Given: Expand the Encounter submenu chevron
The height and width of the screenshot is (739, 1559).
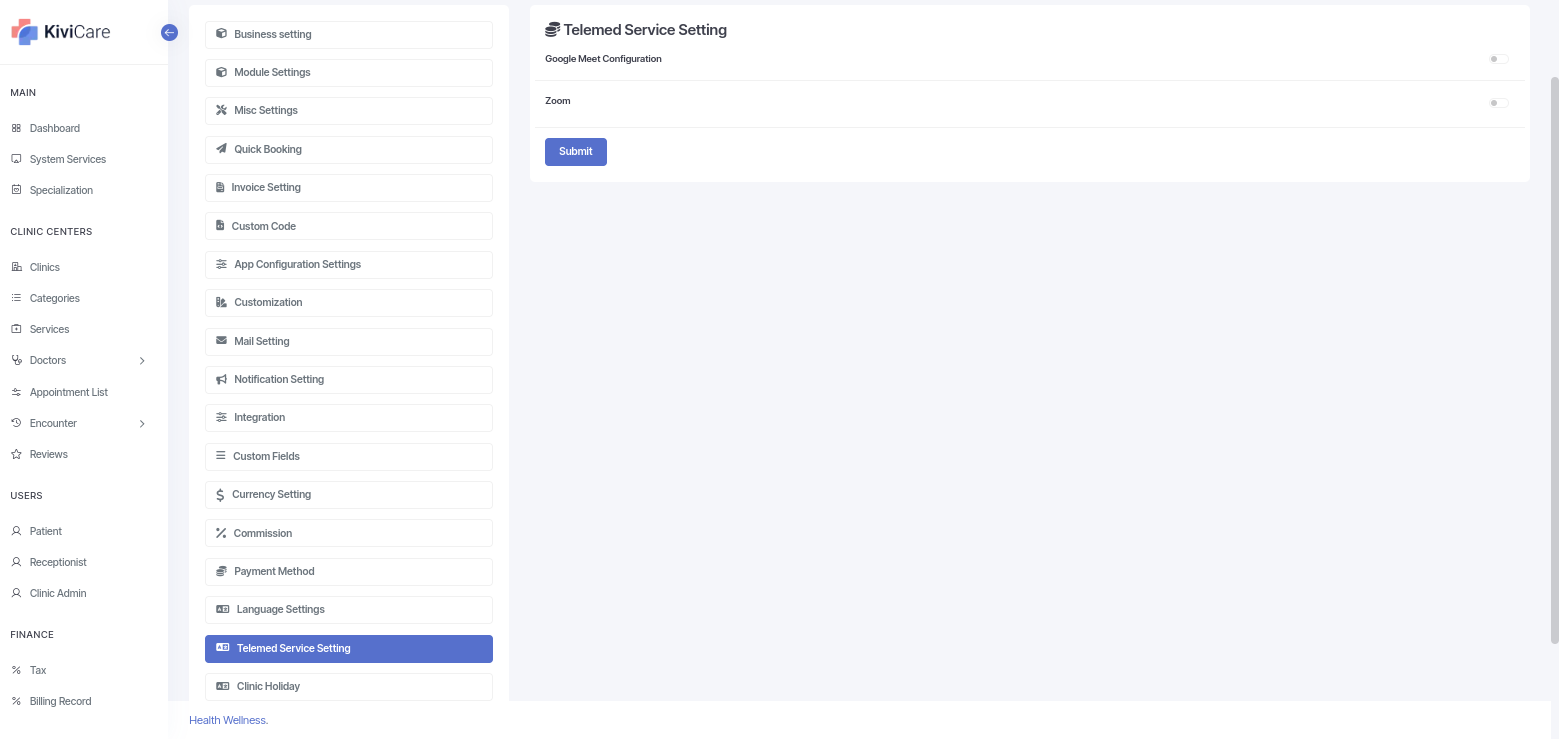Looking at the screenshot, I should (x=142, y=423).
